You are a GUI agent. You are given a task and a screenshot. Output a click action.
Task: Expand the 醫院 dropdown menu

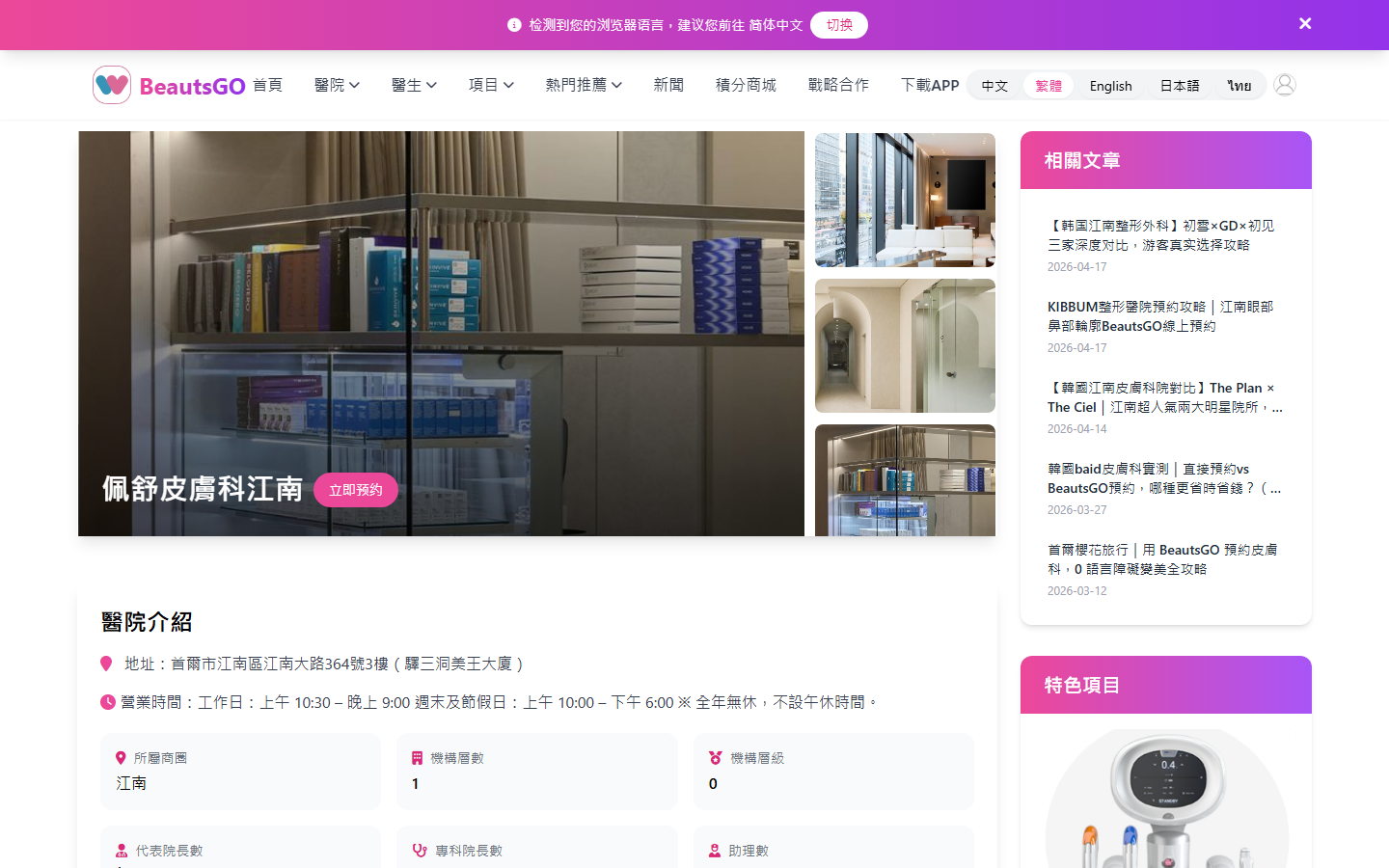[x=337, y=85]
